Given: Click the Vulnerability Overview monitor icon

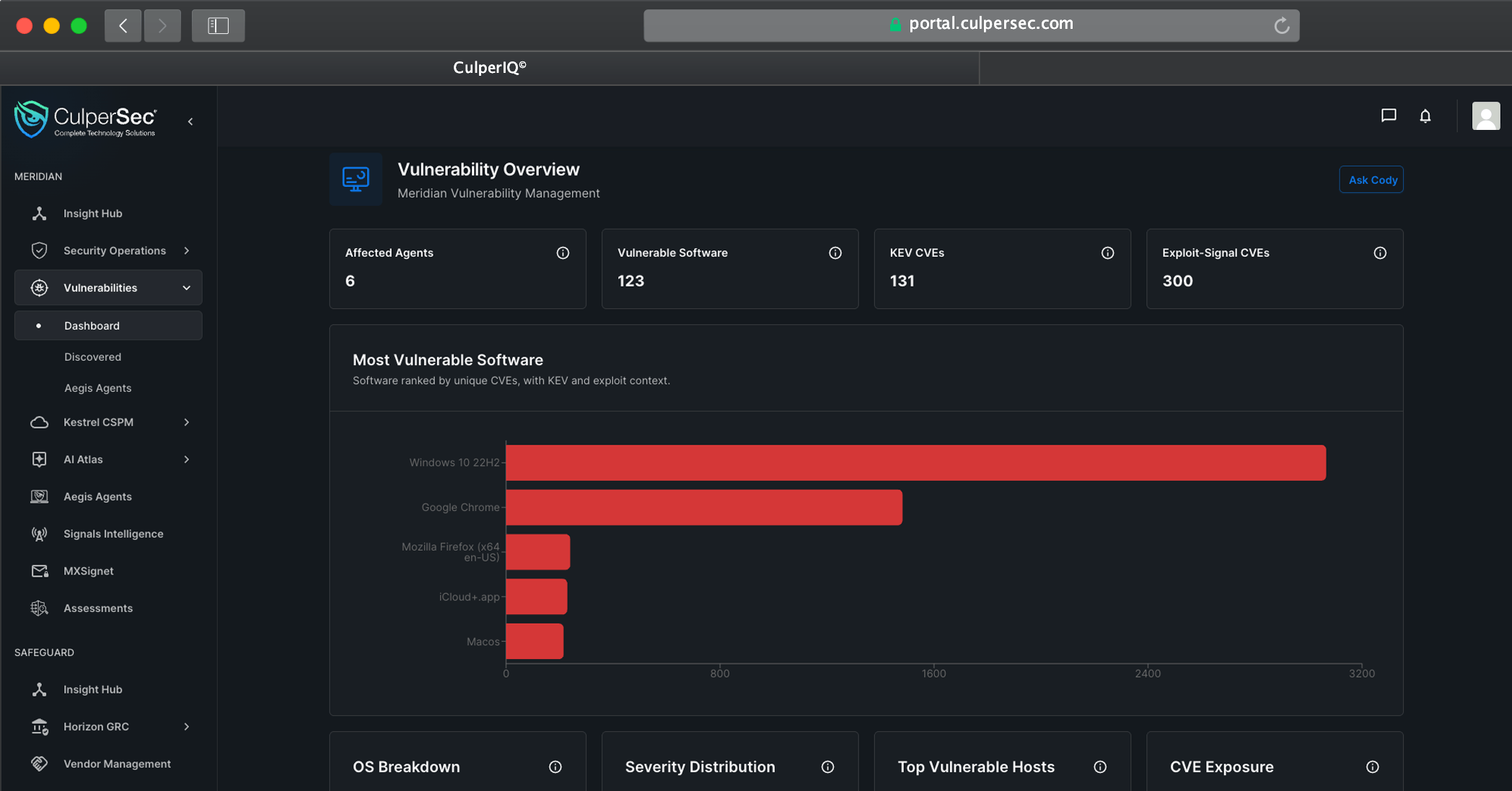Looking at the screenshot, I should click(x=356, y=179).
